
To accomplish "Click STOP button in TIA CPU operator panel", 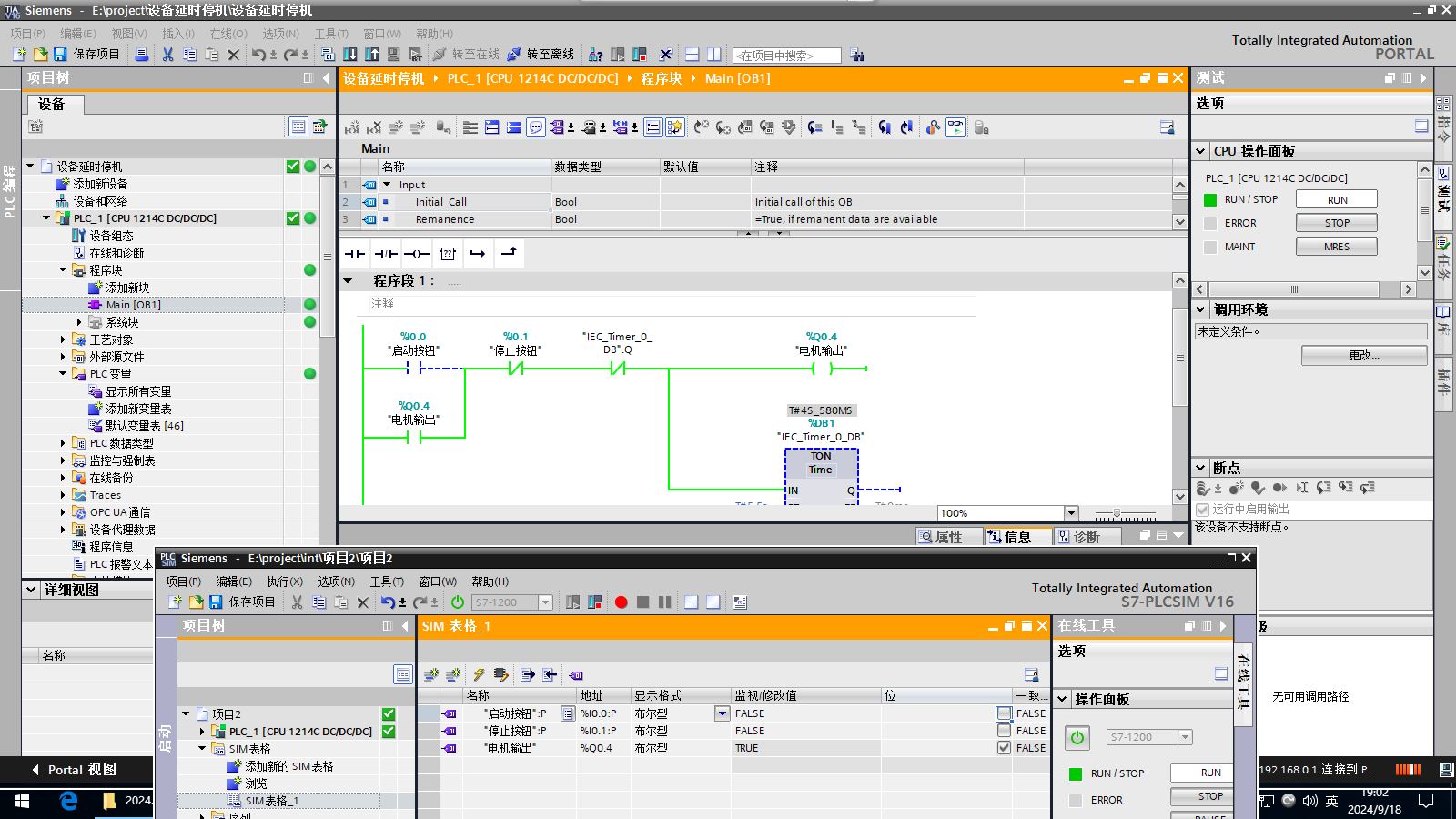I will 1337,223.
